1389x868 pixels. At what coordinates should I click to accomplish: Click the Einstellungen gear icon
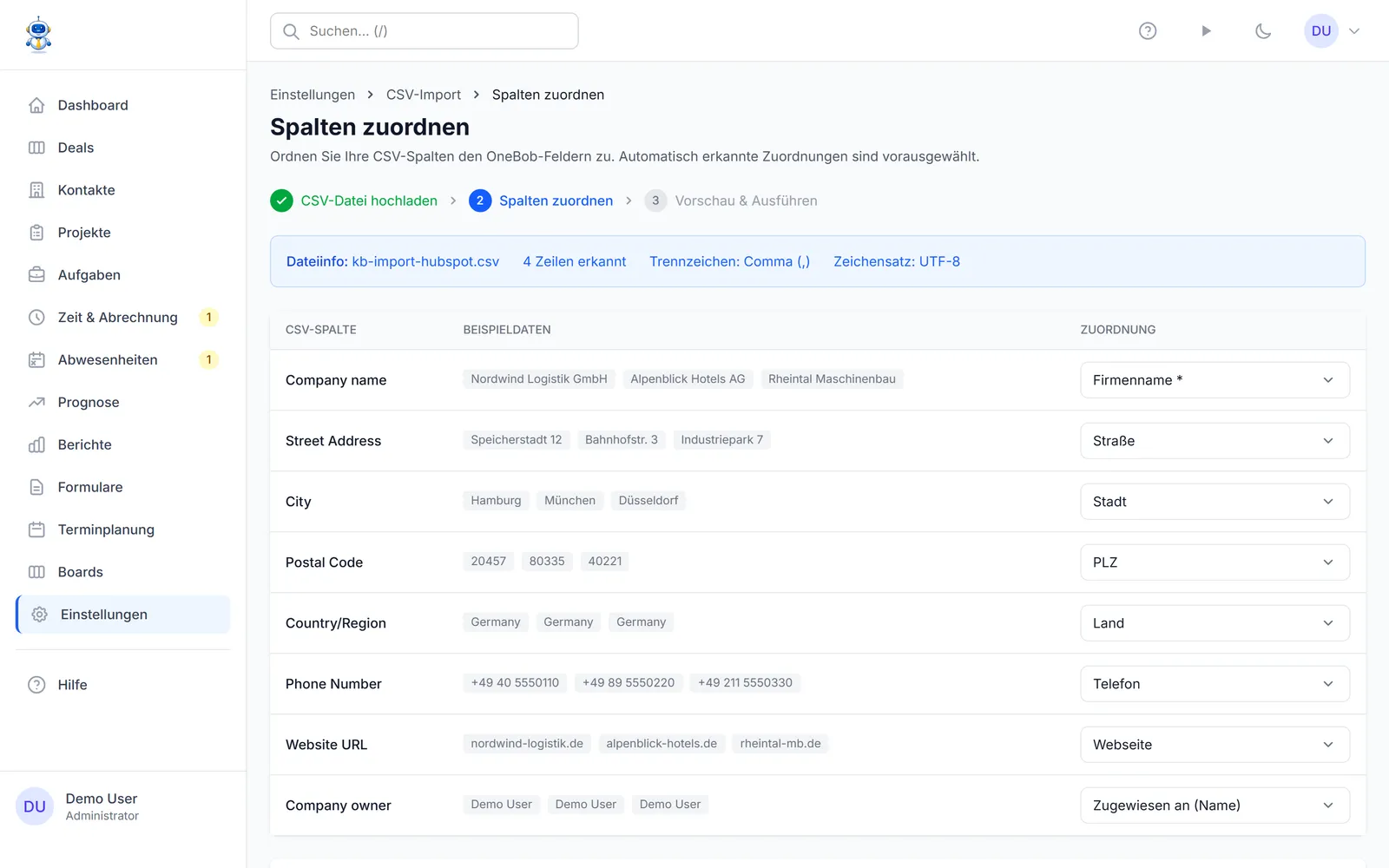pyautogui.click(x=39, y=615)
